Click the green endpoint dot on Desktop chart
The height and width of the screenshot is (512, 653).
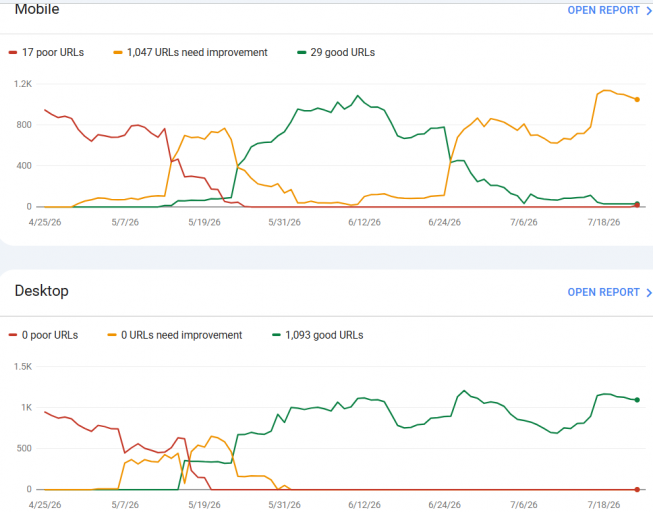tap(637, 400)
